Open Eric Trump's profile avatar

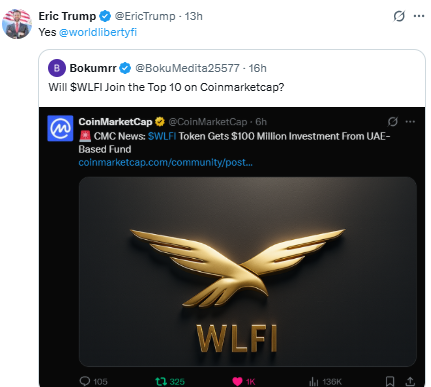point(17,24)
